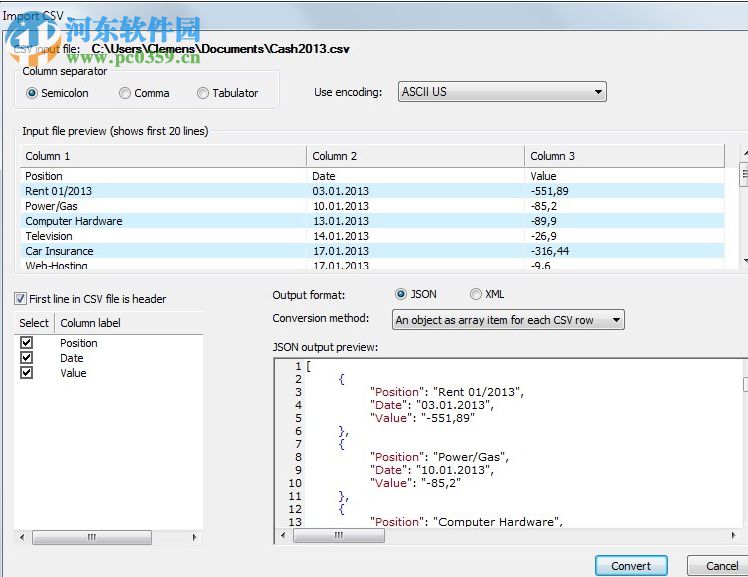Click left arrow of JSON preview scrollbar
This screenshot has width=748, height=577.
(x=283, y=536)
